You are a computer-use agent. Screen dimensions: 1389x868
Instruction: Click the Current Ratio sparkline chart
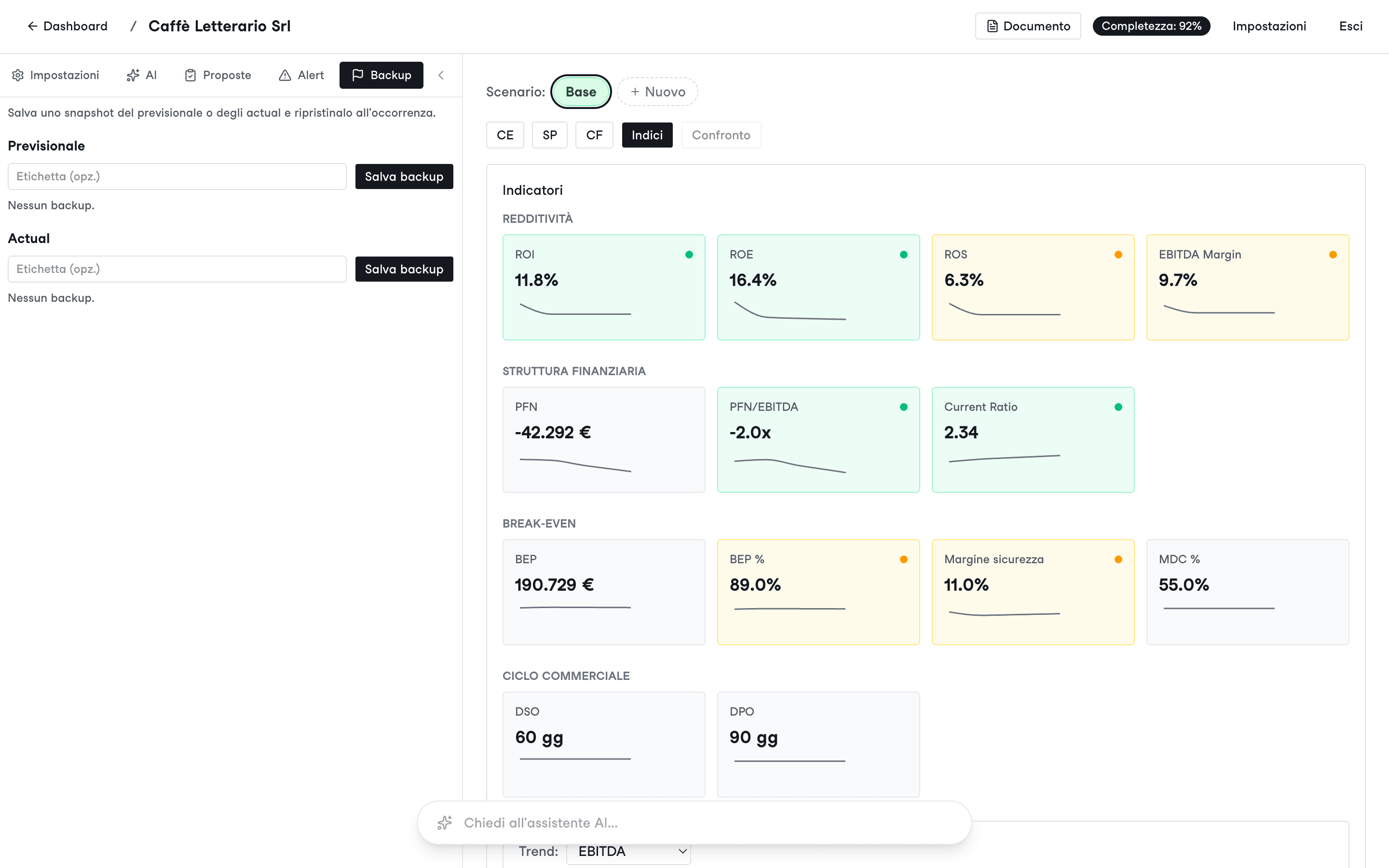click(x=1005, y=458)
